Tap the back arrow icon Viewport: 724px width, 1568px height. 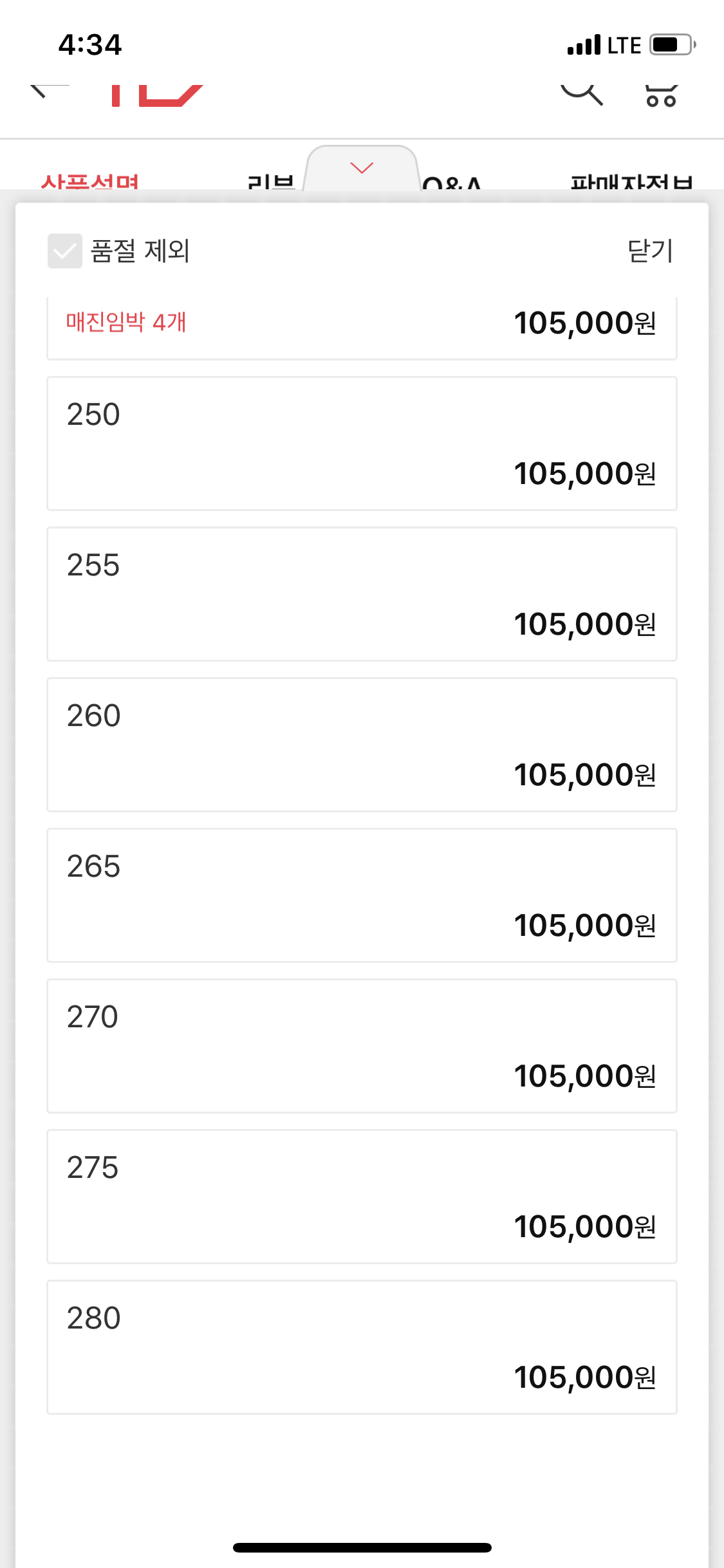[x=45, y=91]
